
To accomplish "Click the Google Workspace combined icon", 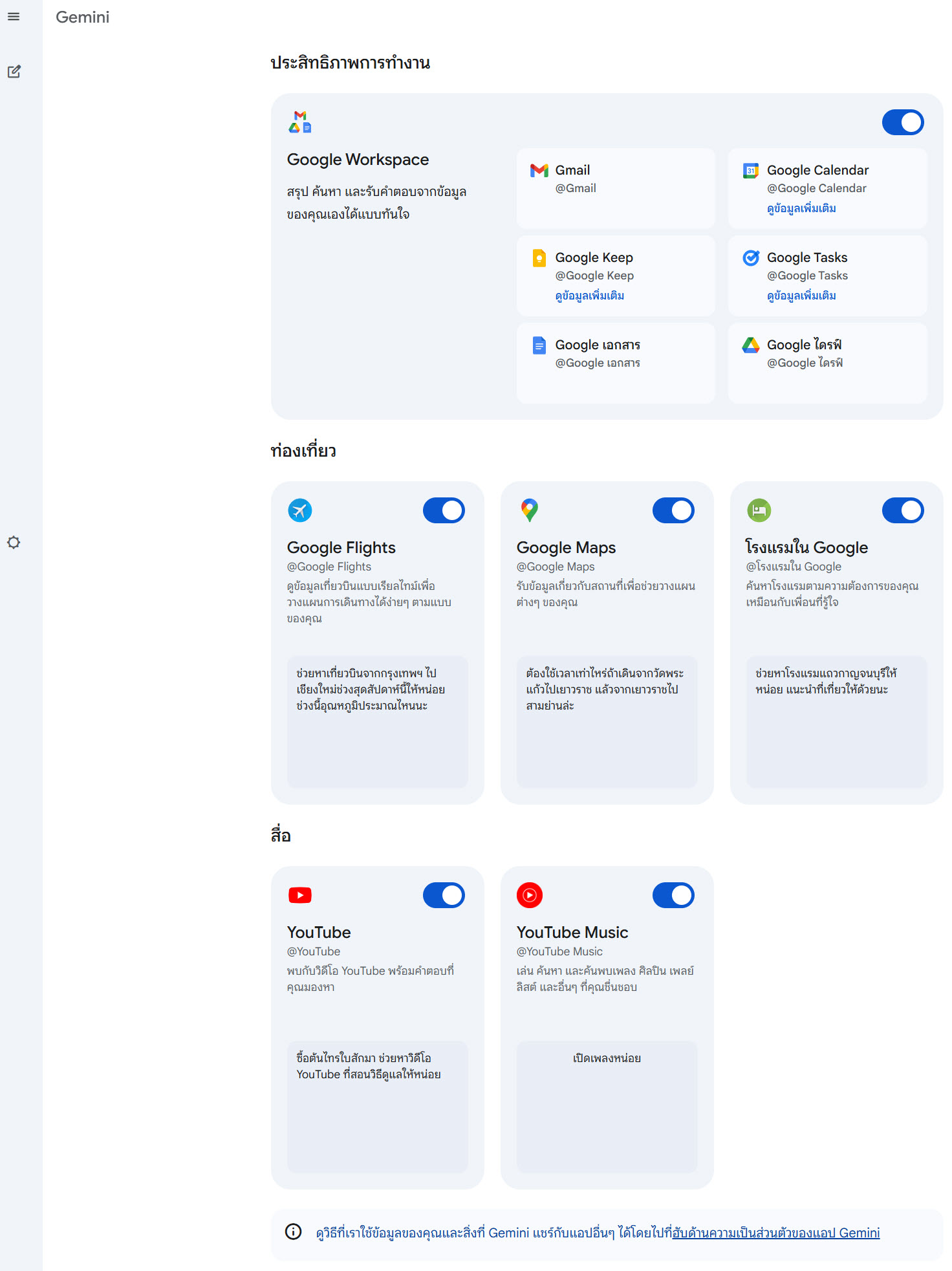I will click(300, 122).
